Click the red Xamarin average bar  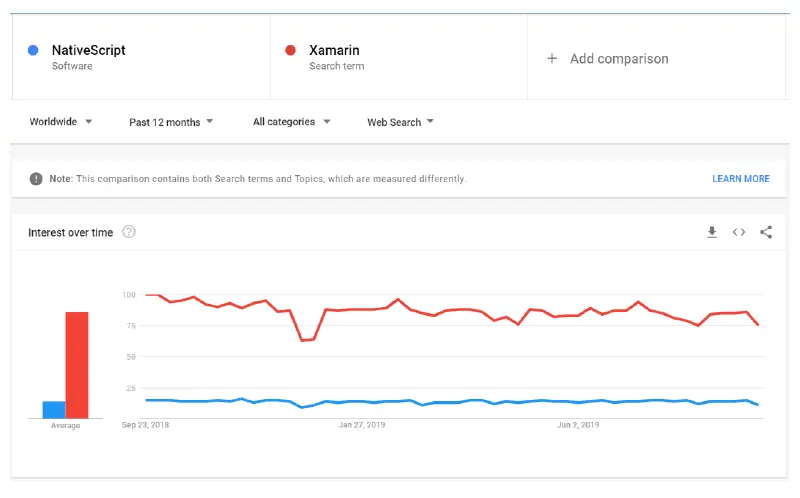click(x=77, y=365)
